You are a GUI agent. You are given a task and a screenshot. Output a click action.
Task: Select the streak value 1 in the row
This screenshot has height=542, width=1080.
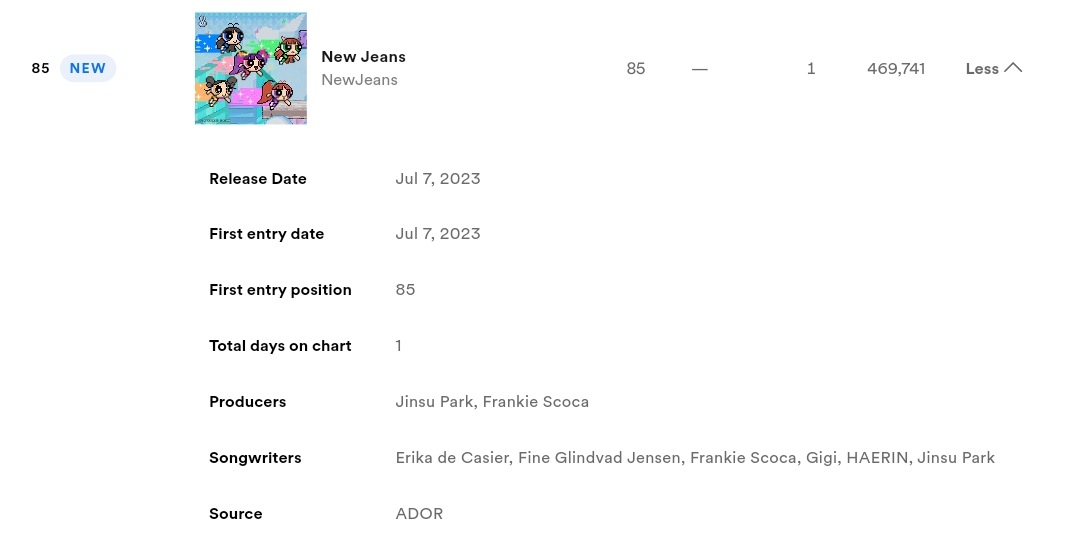pos(811,68)
